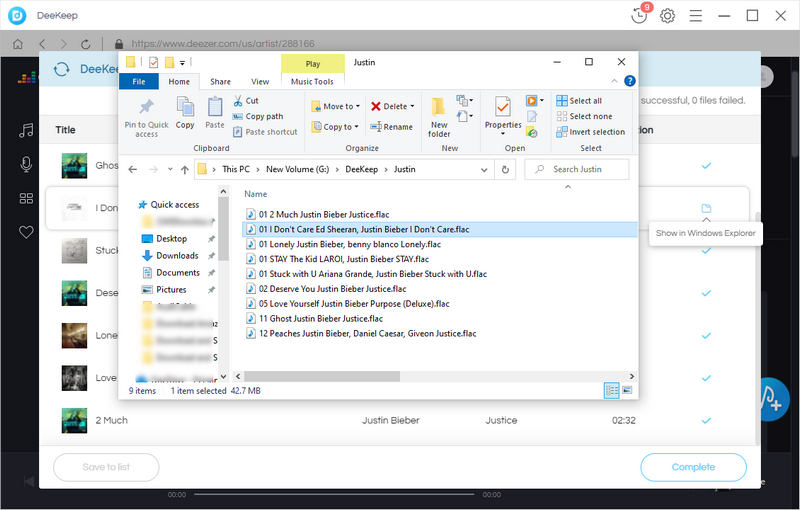Open the favorites heart sidebar icon
This screenshot has width=800, height=510.
click(26, 232)
